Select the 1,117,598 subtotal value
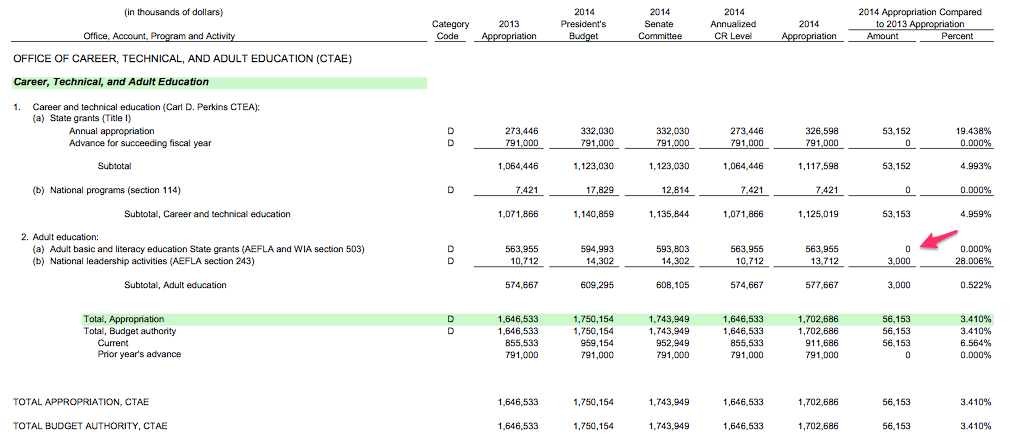 [818, 166]
